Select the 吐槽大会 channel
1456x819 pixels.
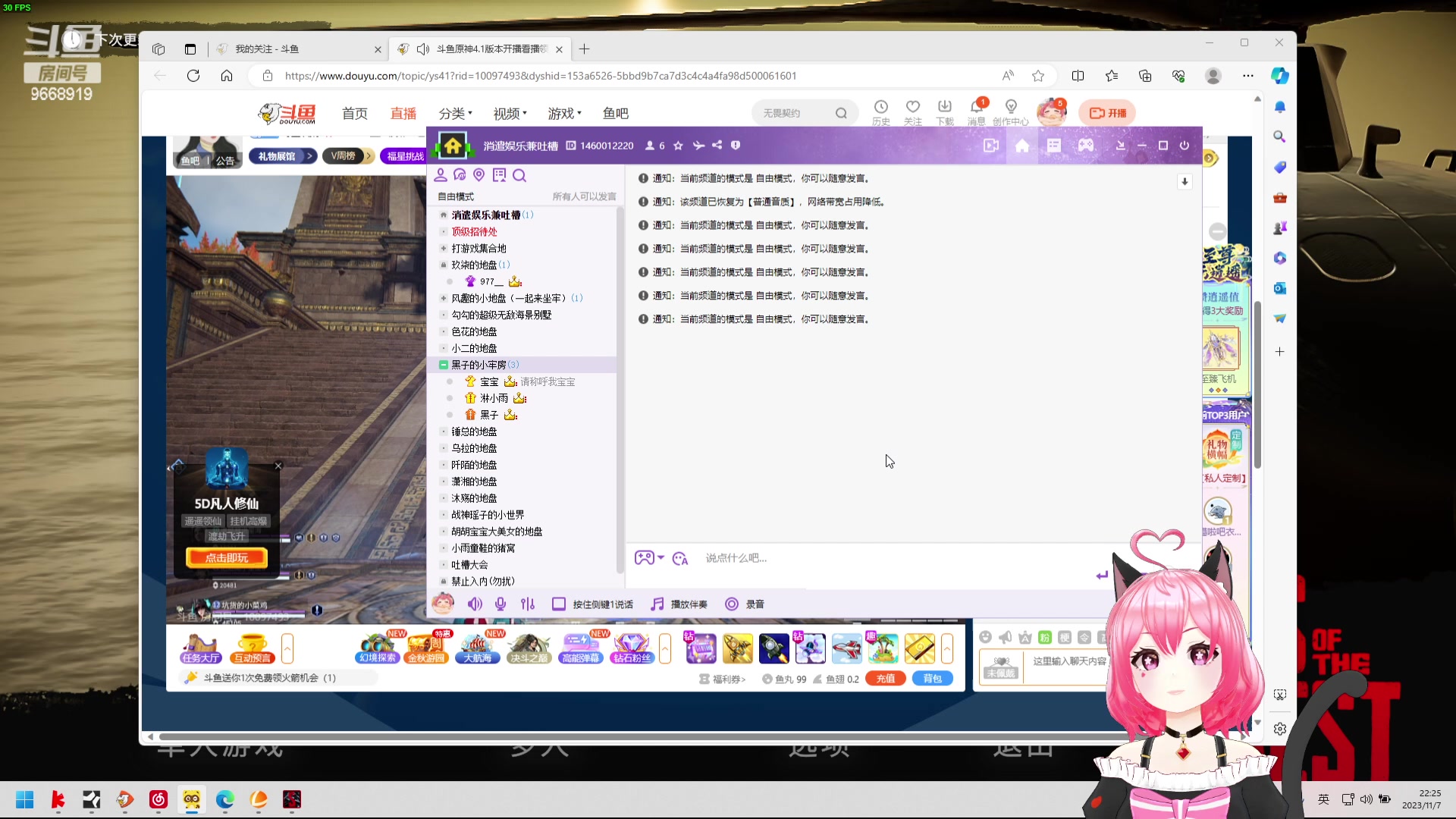click(x=469, y=566)
